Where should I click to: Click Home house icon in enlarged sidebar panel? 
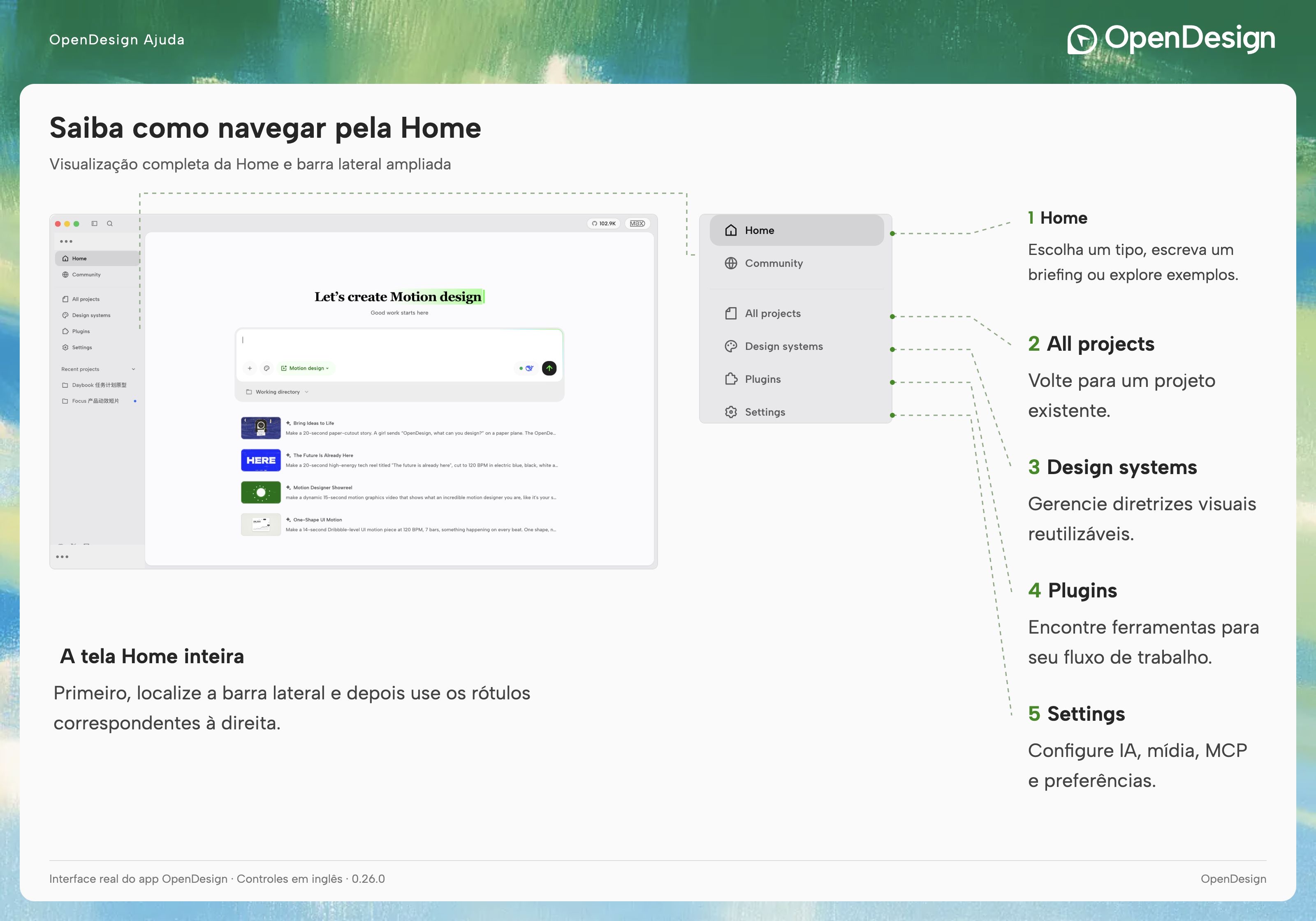pos(731,230)
